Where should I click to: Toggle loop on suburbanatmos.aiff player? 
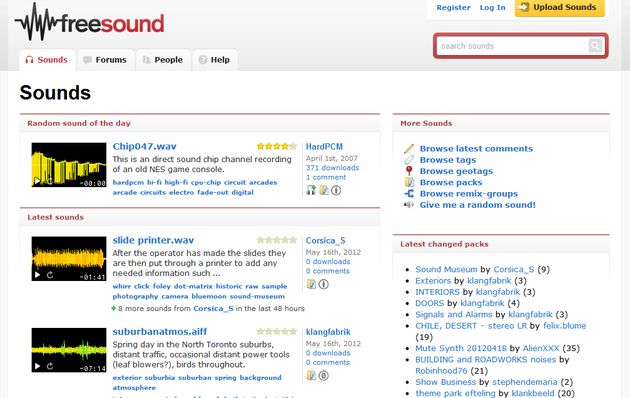pyautogui.click(x=50, y=366)
